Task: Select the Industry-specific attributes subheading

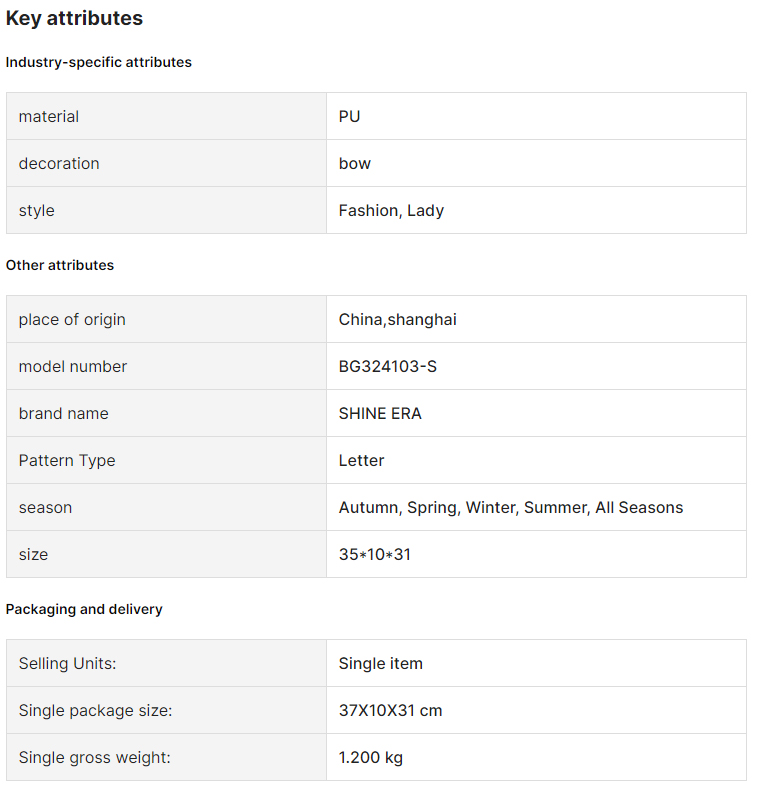Action: (x=99, y=62)
